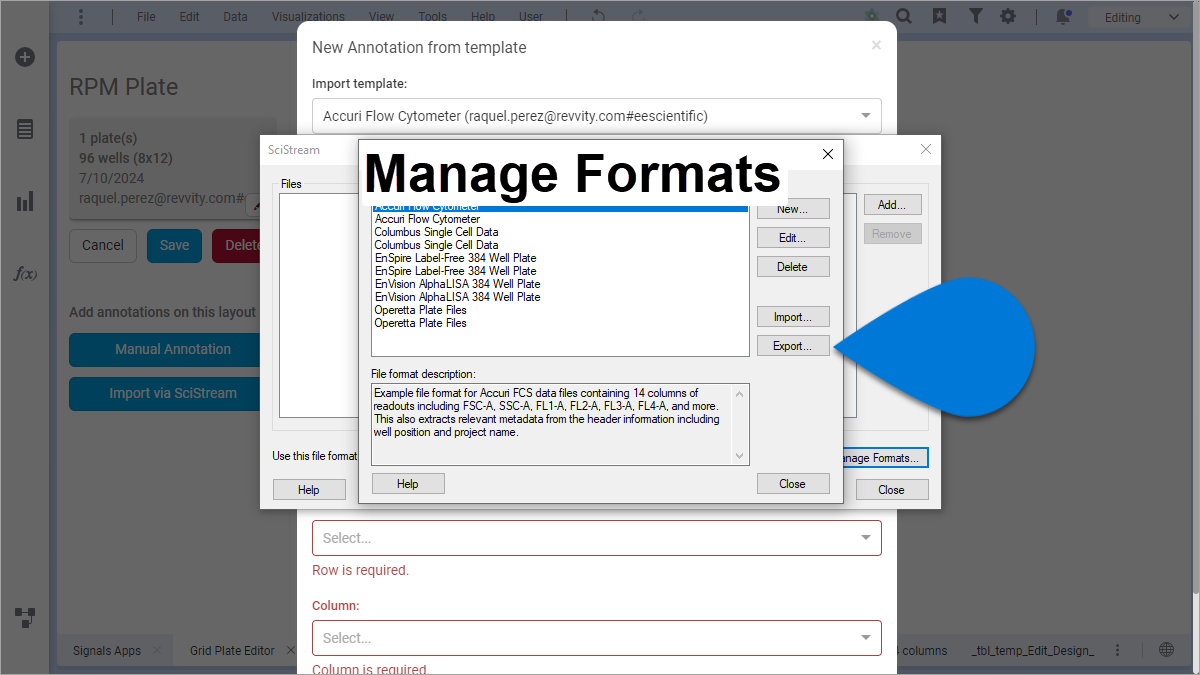Click the plus icon in left sidebar
This screenshot has height=675, width=1200.
point(25,57)
